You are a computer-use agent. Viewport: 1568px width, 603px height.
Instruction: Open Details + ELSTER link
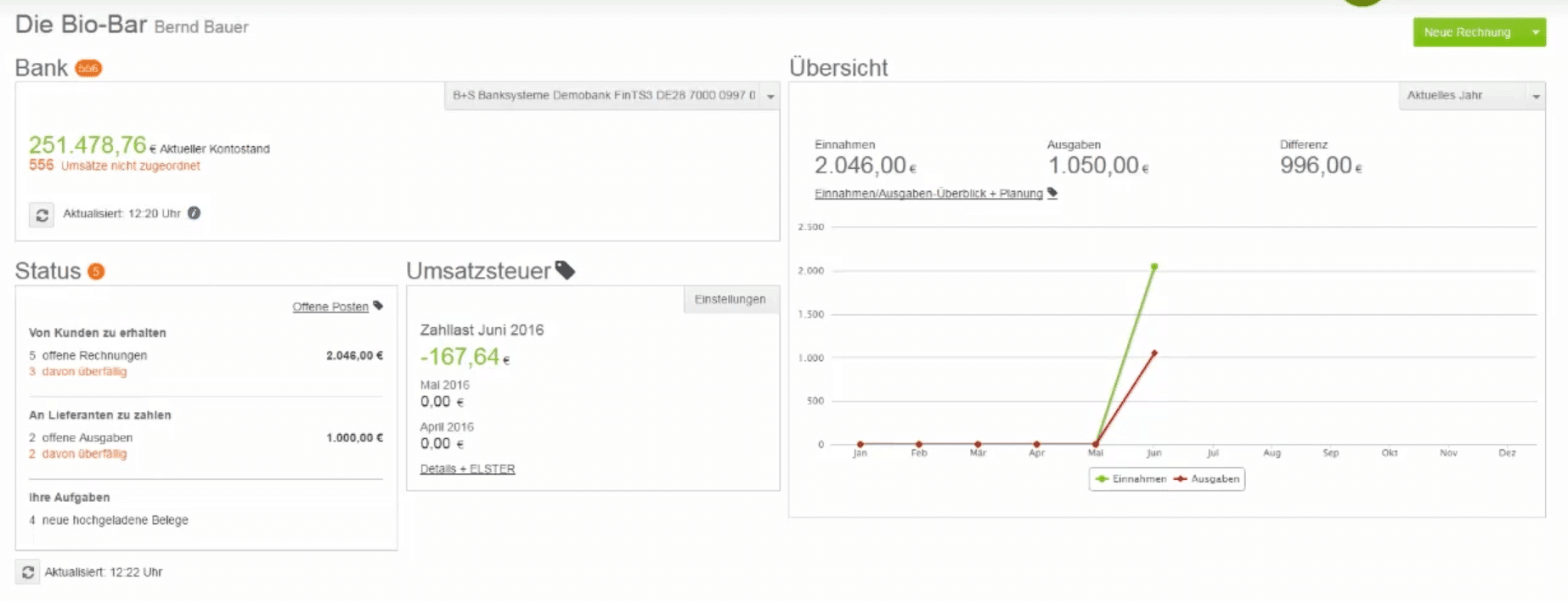pos(467,469)
